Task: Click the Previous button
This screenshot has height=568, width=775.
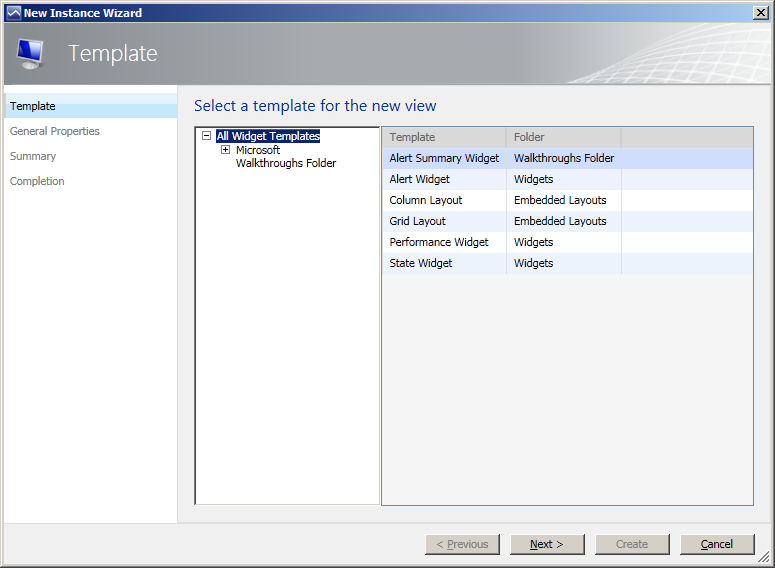Action: coord(462,544)
